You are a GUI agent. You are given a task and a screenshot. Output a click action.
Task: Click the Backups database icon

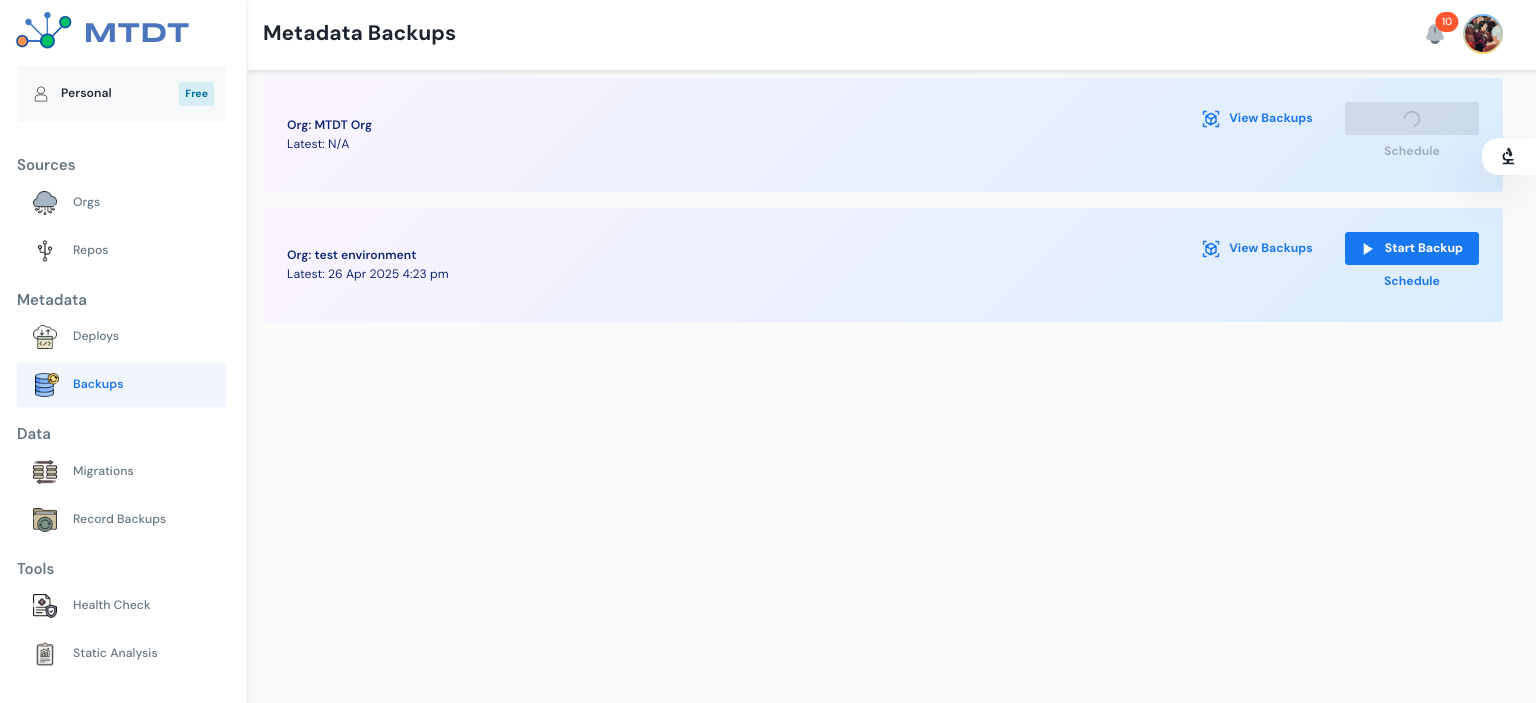pyautogui.click(x=46, y=384)
